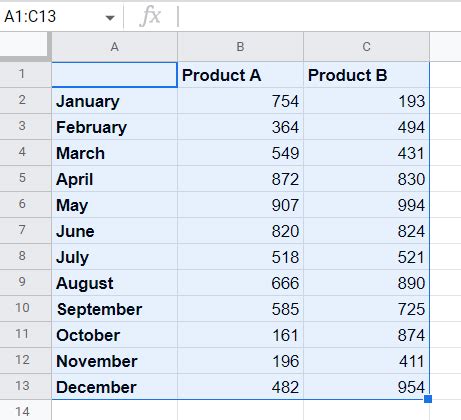461x420 pixels.
Task: Click the cell with value 196
Action: coord(240,361)
